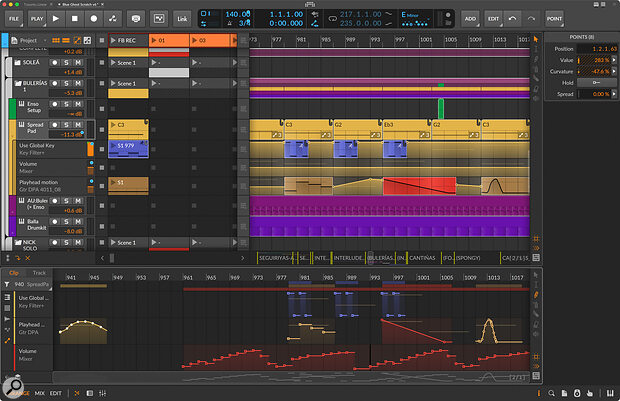
Task: Toggle the mixer panel icon in footer
Action: point(102,393)
